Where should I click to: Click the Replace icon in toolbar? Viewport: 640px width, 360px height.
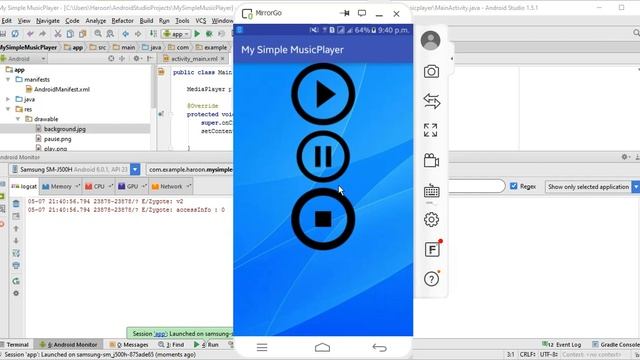pos(110,34)
